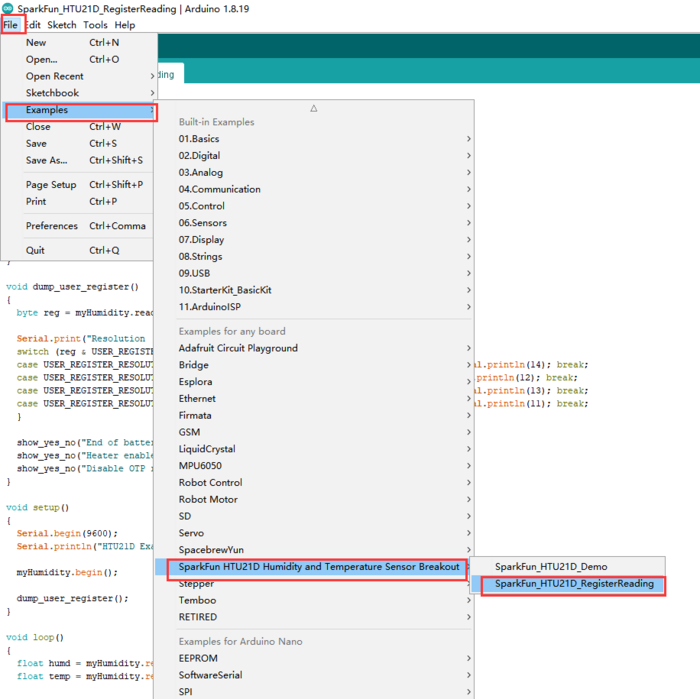This screenshot has height=699, width=700.
Task: Open the Robot Motor examples submenu
Action: point(314,499)
